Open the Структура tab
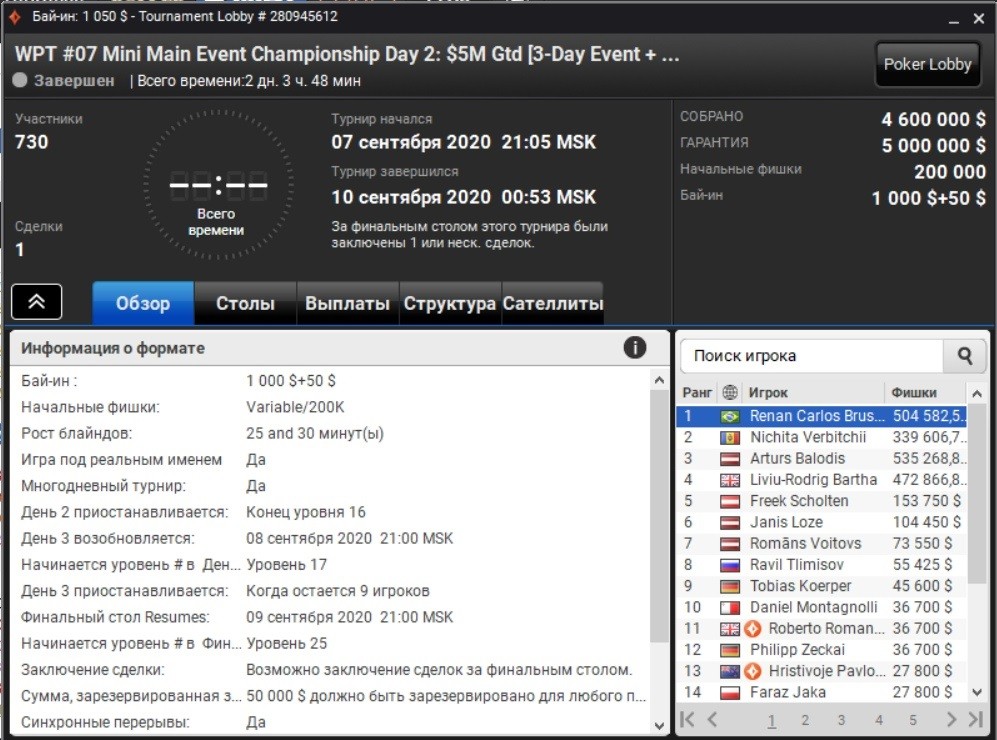The image size is (997, 740). pyautogui.click(x=450, y=303)
